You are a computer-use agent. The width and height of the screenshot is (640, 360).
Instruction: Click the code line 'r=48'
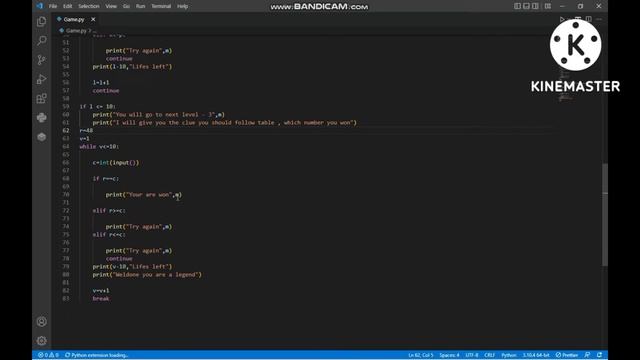tap(86, 131)
